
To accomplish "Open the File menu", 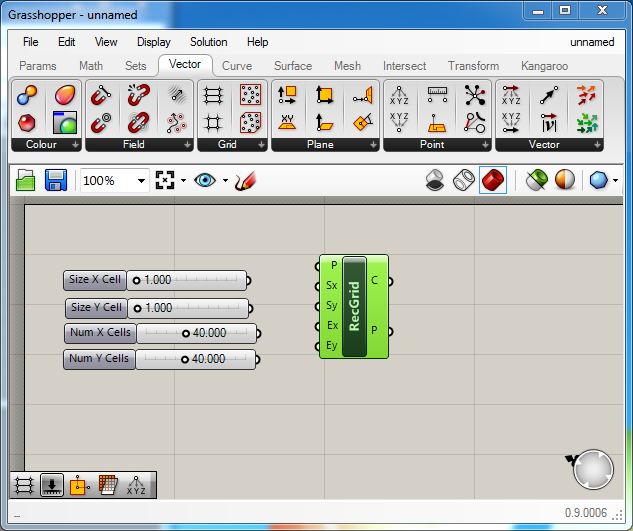I will pos(31,42).
